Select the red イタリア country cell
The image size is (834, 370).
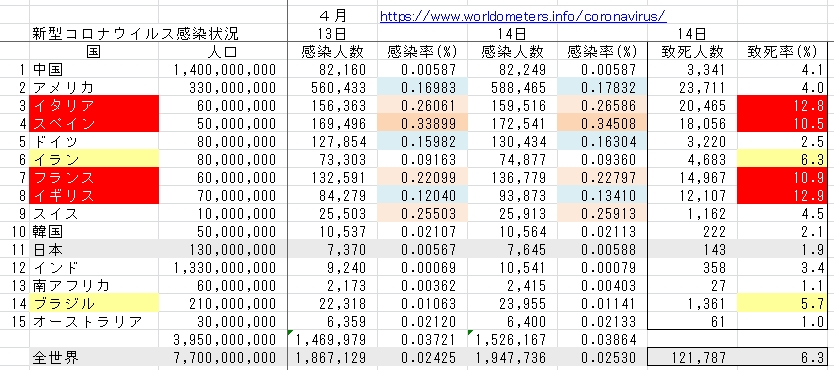(x=94, y=105)
